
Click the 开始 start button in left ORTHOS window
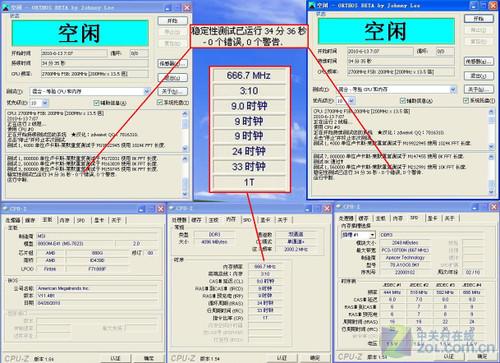pyautogui.click(x=172, y=21)
